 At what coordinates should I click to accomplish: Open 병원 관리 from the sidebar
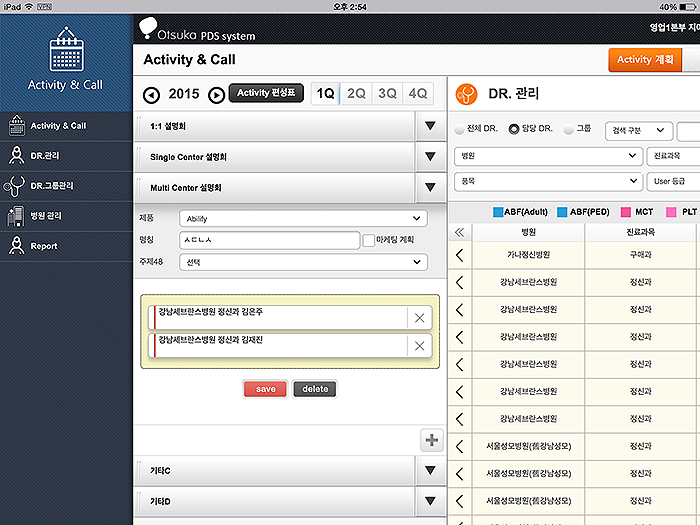(66, 216)
